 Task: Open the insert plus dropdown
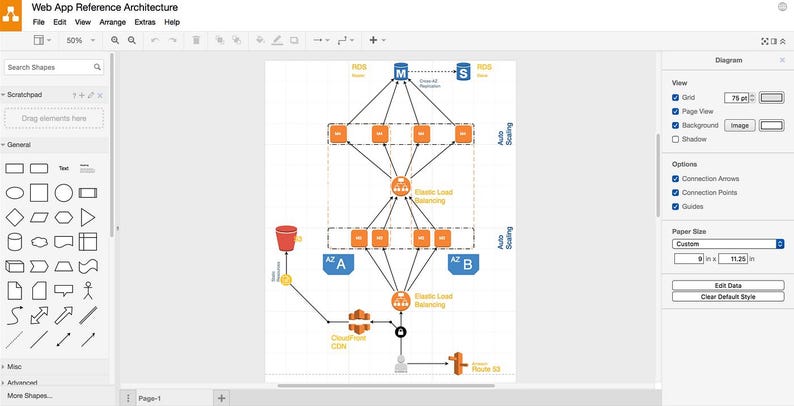tap(377, 40)
